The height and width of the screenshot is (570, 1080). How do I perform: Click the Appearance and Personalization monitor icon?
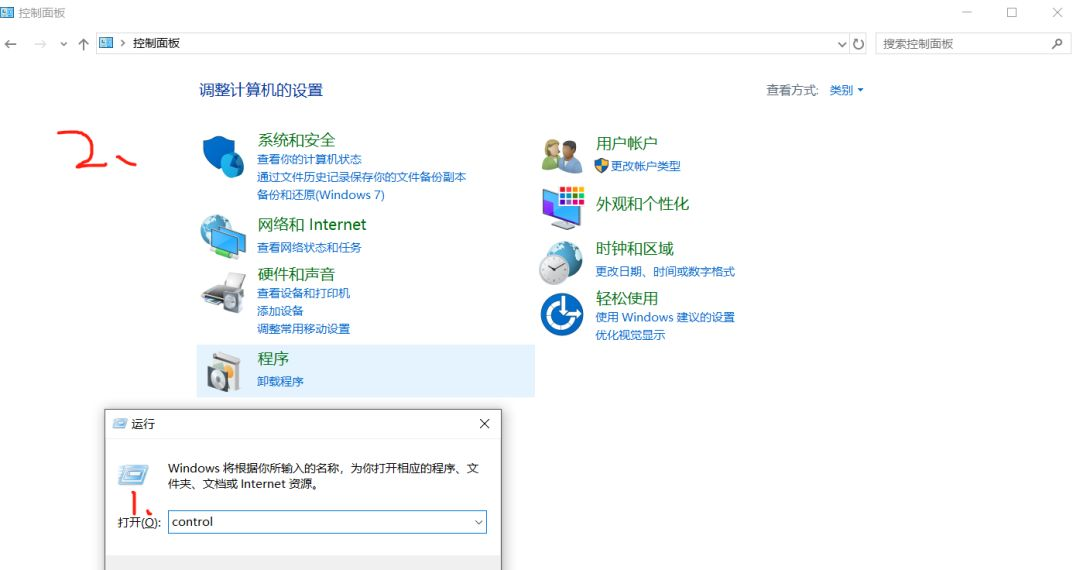tap(563, 207)
